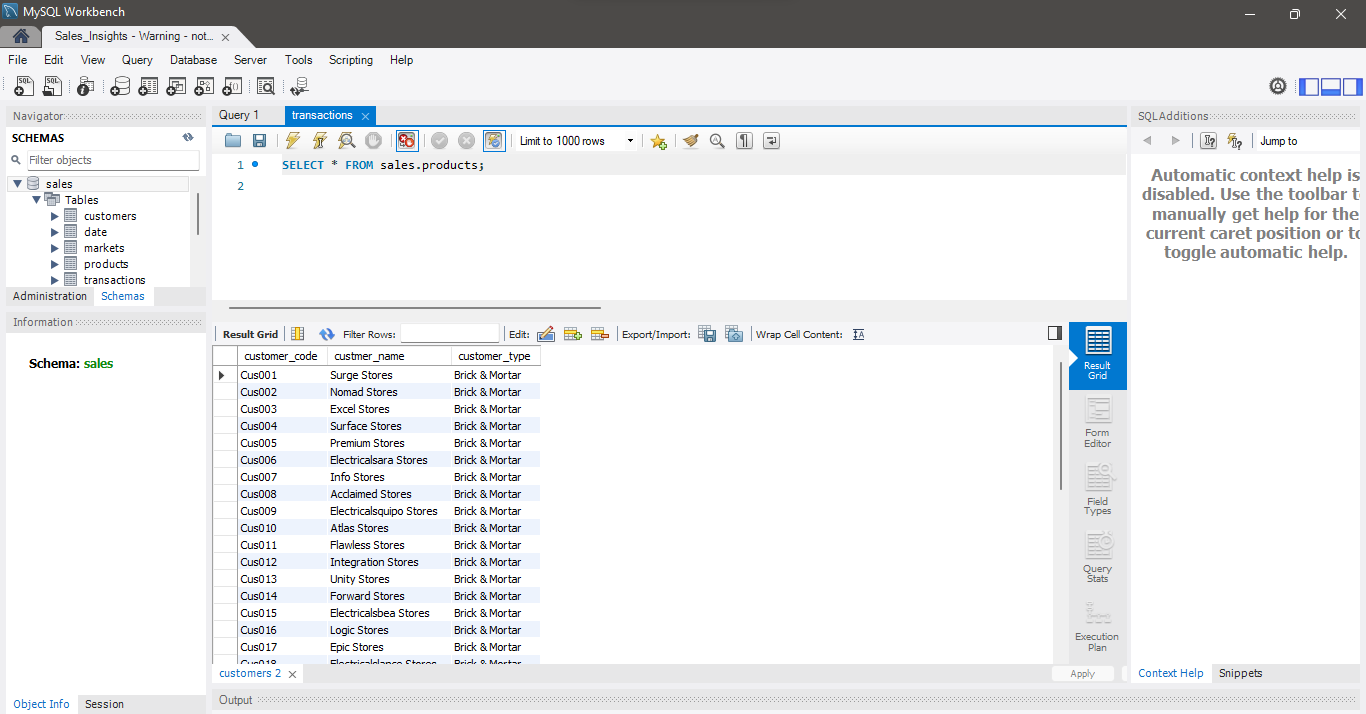The width and height of the screenshot is (1366, 714).
Task: Open a script file folder icon in editor
Action: click(x=233, y=141)
